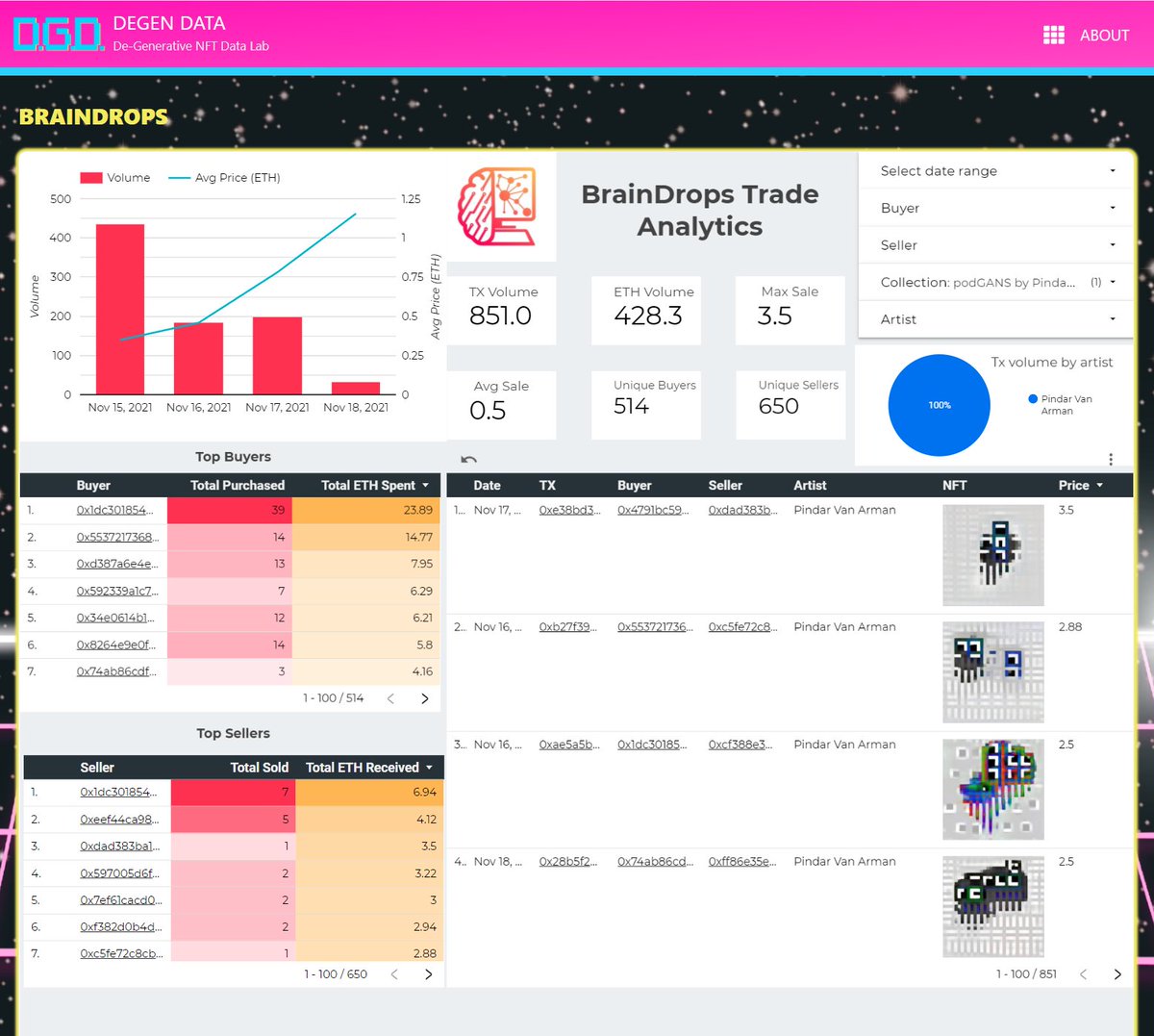Toggle the Avg Price (ETH) legend entry
The width and height of the screenshot is (1154, 1036).
[224, 178]
